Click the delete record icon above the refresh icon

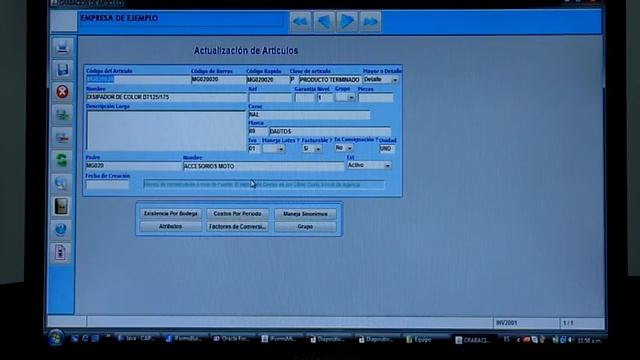coord(62,138)
